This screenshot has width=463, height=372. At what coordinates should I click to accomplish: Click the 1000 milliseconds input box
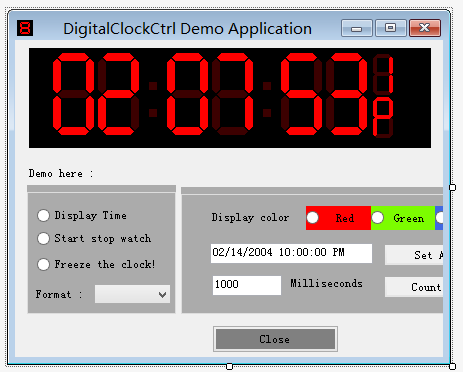pyautogui.click(x=247, y=285)
